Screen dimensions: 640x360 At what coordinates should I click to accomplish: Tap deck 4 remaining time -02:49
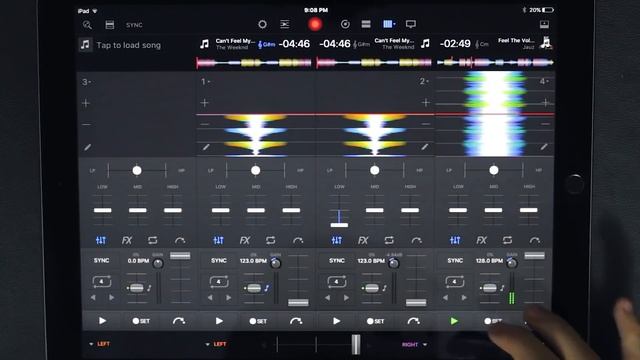tap(456, 44)
